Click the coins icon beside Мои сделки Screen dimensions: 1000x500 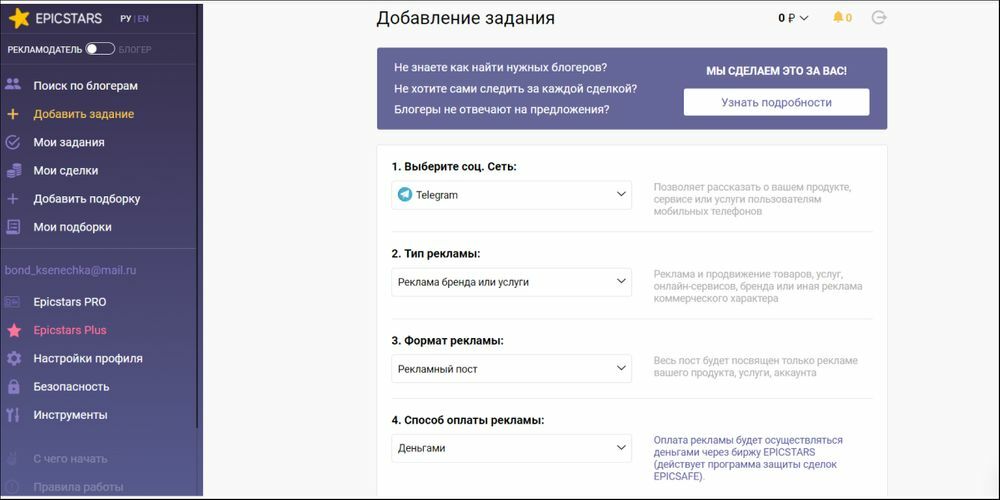(13, 170)
